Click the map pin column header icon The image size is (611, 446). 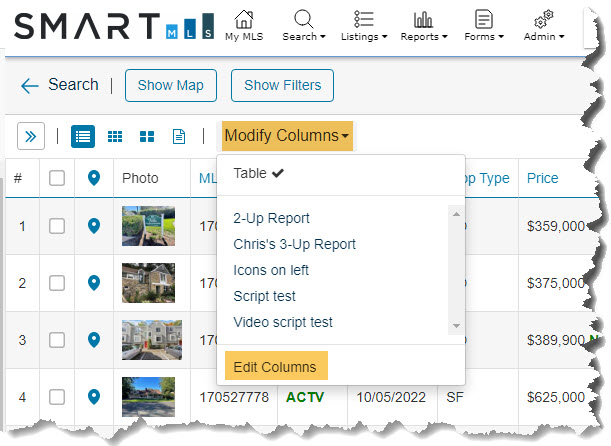[x=94, y=178]
